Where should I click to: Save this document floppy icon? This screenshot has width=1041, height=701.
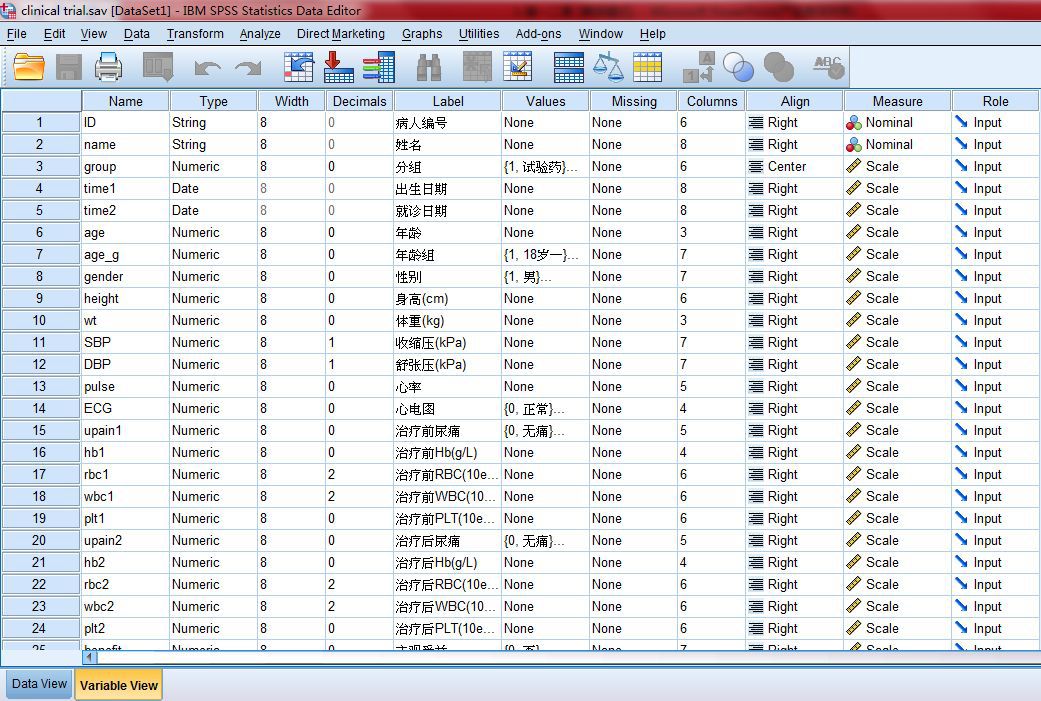69,67
